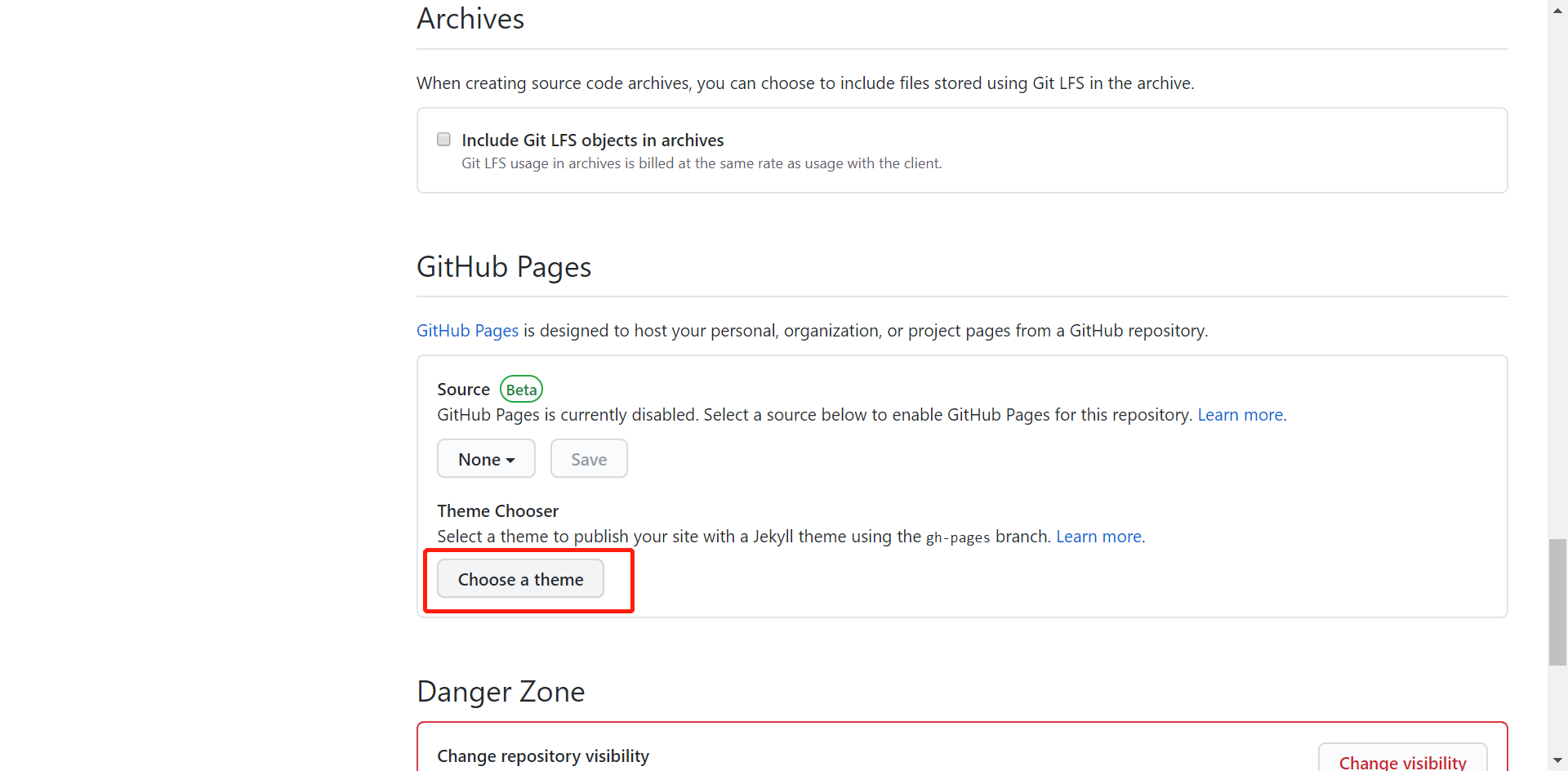The width and height of the screenshot is (1568, 771).
Task: Click the Beta label next to Source
Action: (x=521, y=390)
